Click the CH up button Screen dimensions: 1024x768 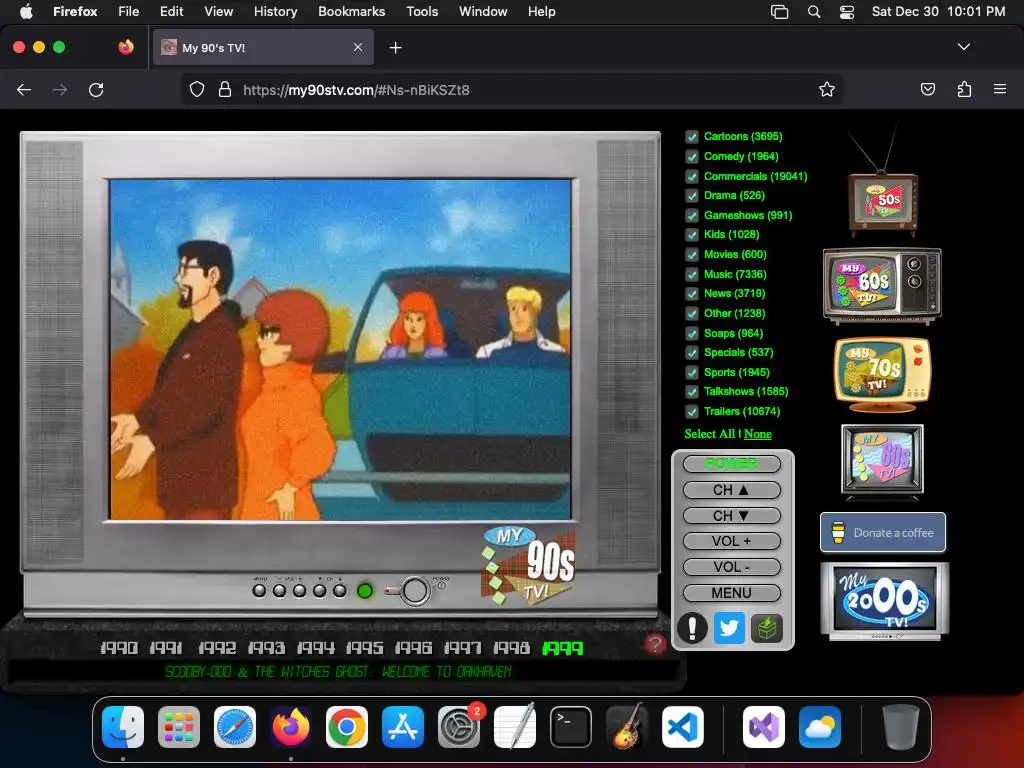731,490
